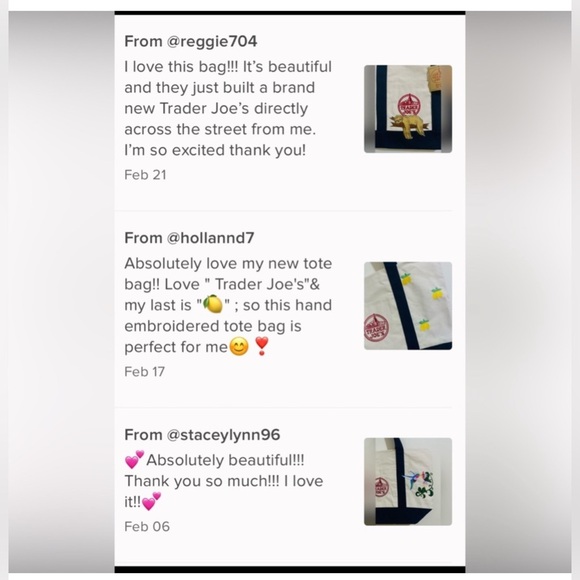Open the hummingbird tote bag review photo

[x=408, y=482]
